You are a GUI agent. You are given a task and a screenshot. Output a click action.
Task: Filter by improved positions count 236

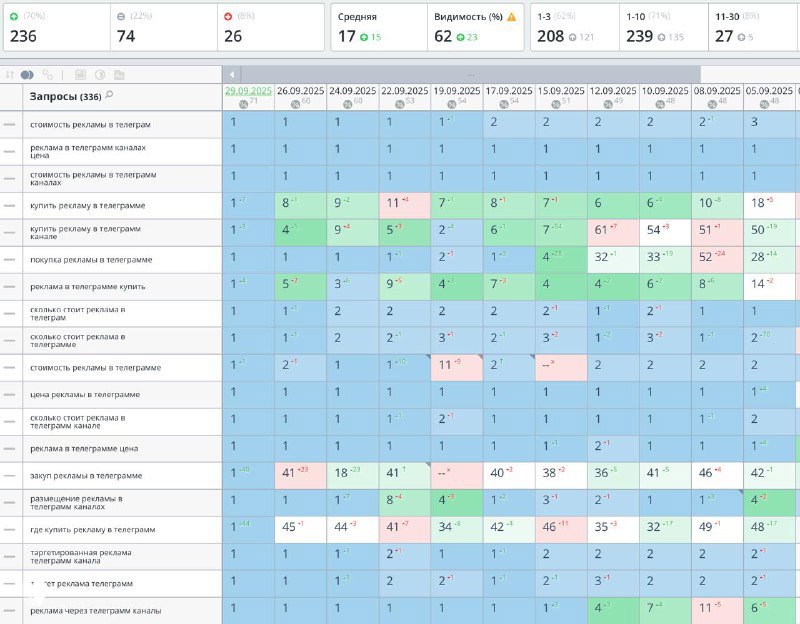pos(57,28)
